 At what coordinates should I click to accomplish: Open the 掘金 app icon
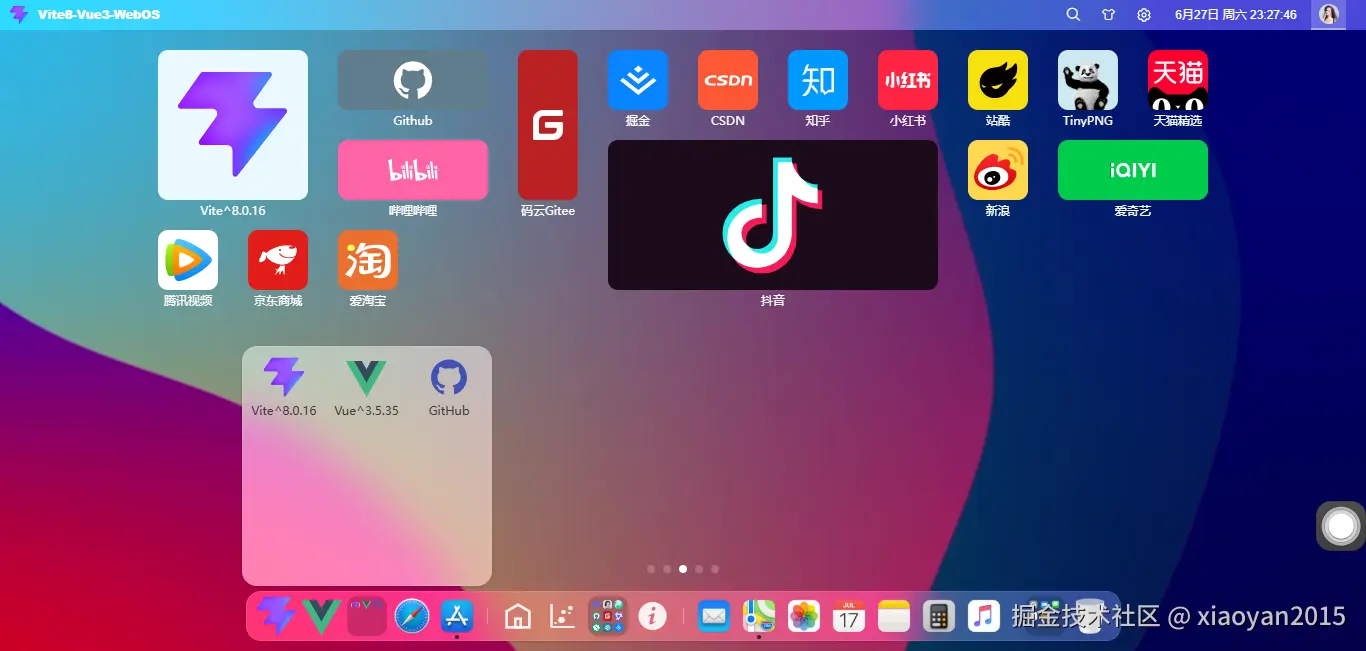(638, 80)
